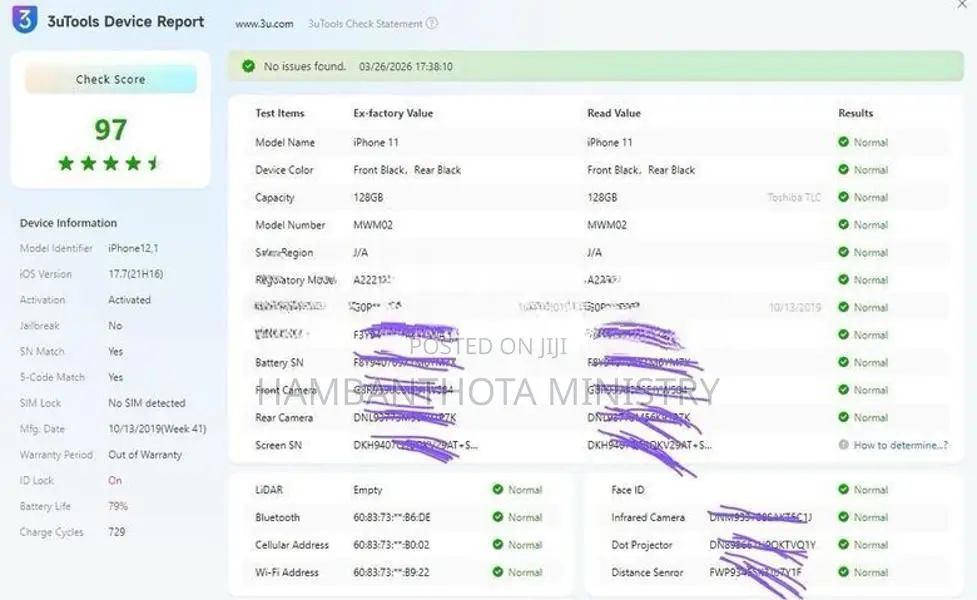Image resolution: width=977 pixels, height=600 pixels.
Task: Select Cellular Address 60:83:73:**:B0:02
Action: tap(391, 545)
